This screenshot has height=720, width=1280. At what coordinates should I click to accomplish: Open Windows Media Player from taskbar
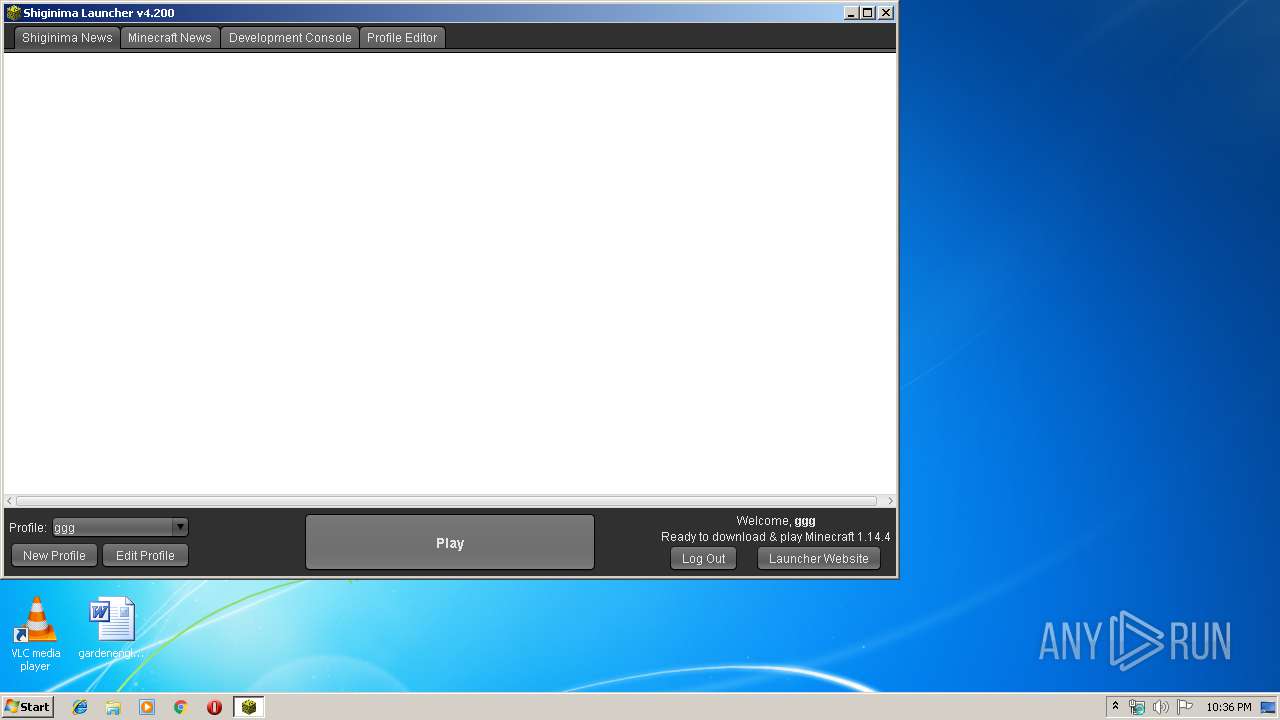(147, 707)
